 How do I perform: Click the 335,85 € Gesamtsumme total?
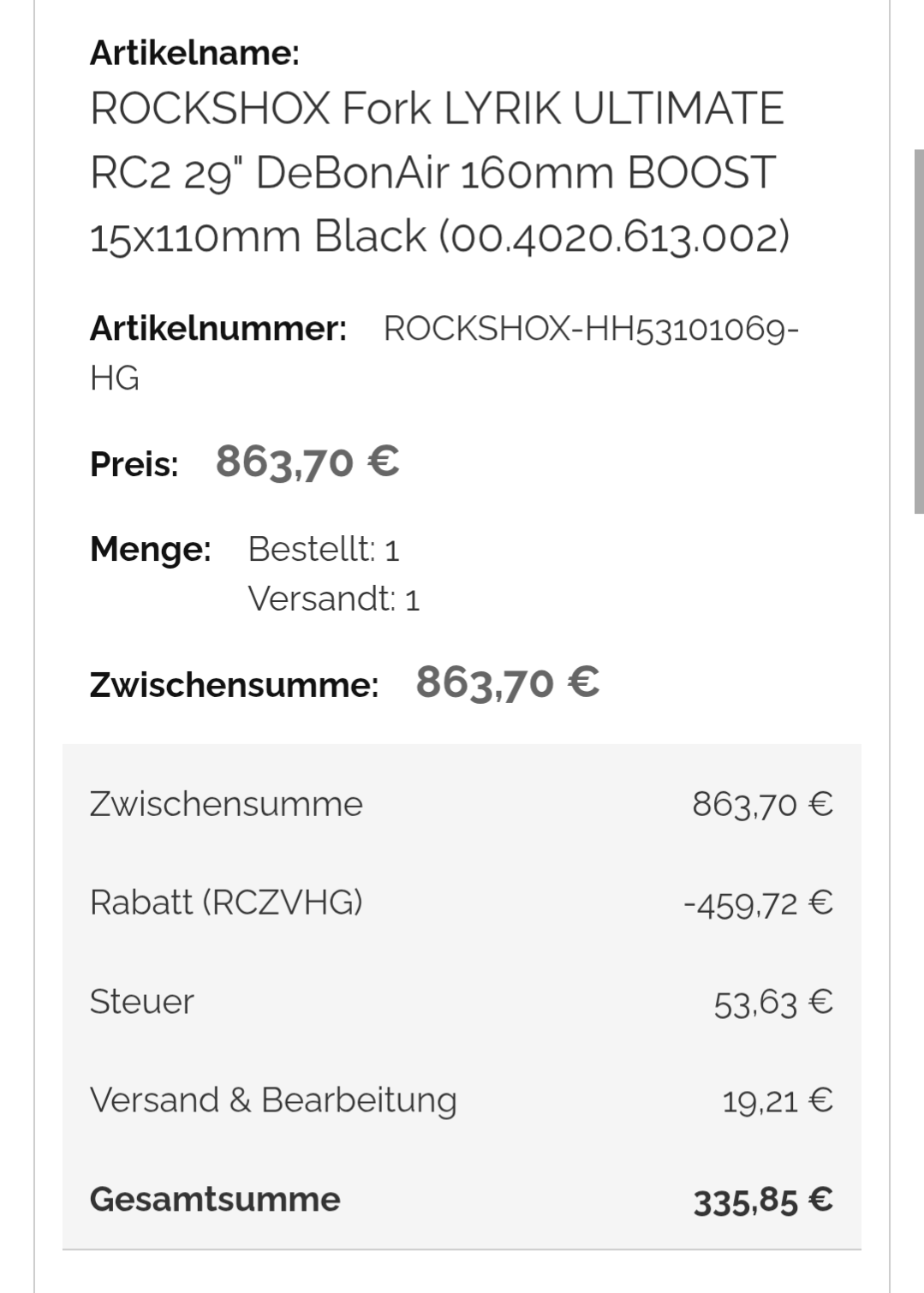pyautogui.click(x=763, y=1201)
